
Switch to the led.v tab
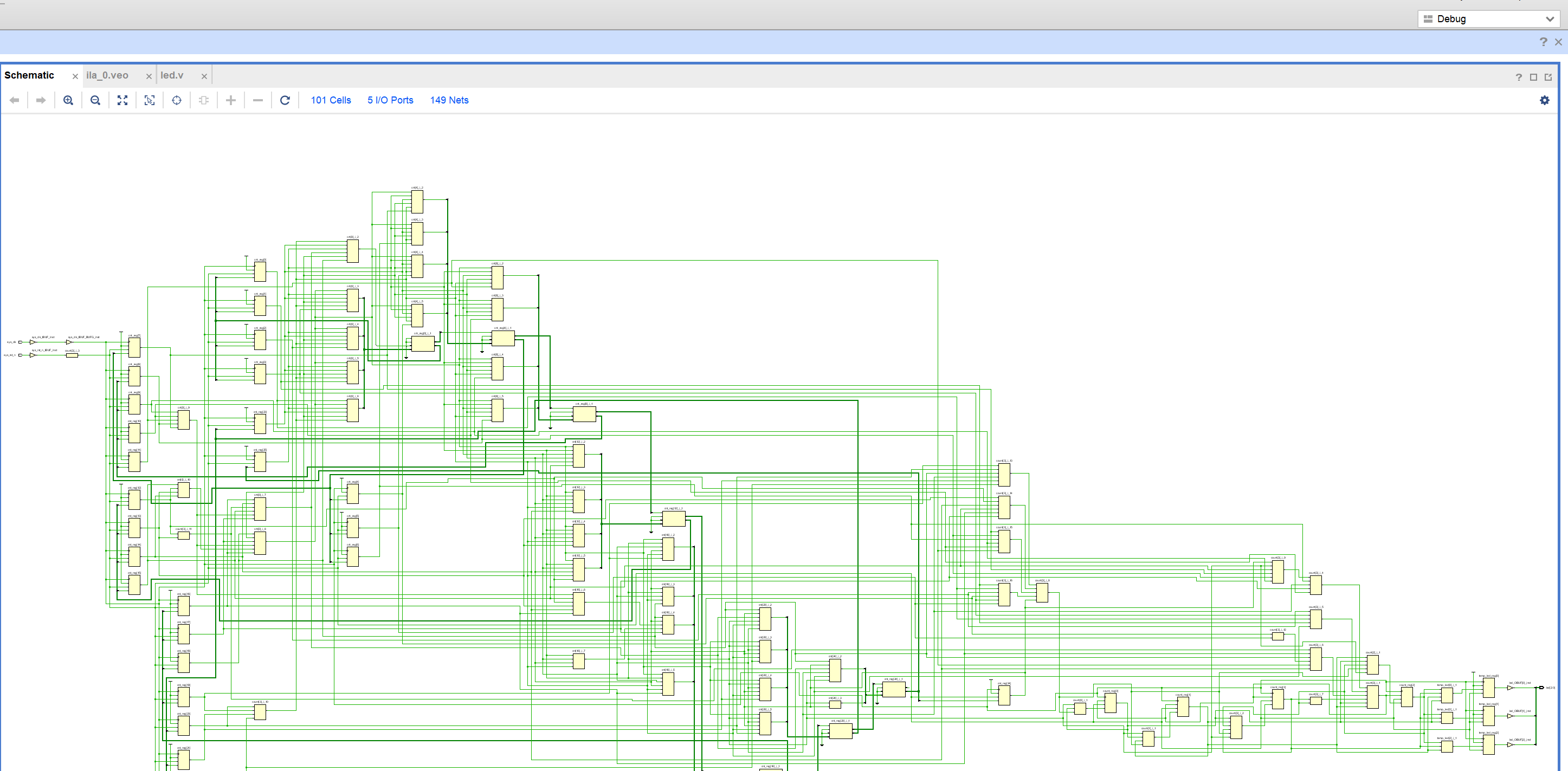coord(172,75)
